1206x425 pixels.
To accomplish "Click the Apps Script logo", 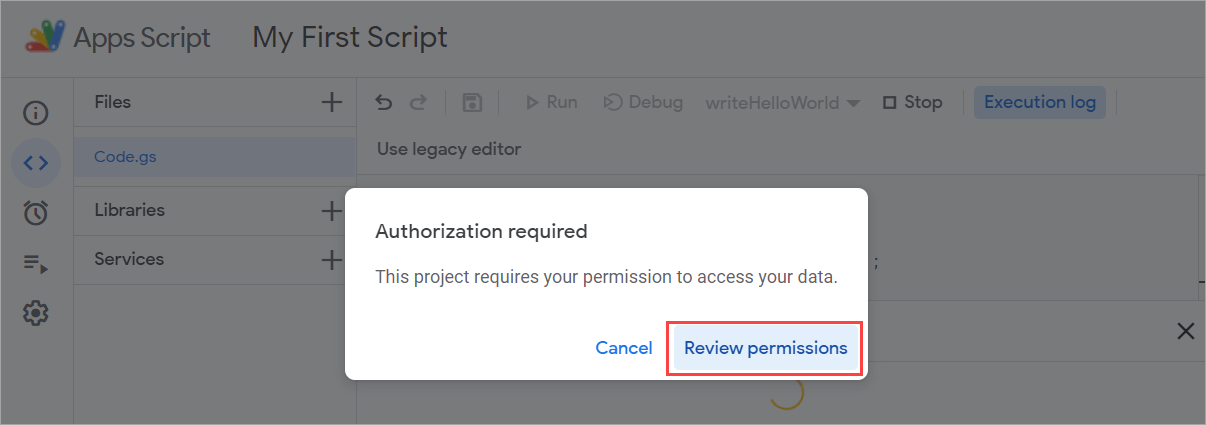I will click(46, 38).
